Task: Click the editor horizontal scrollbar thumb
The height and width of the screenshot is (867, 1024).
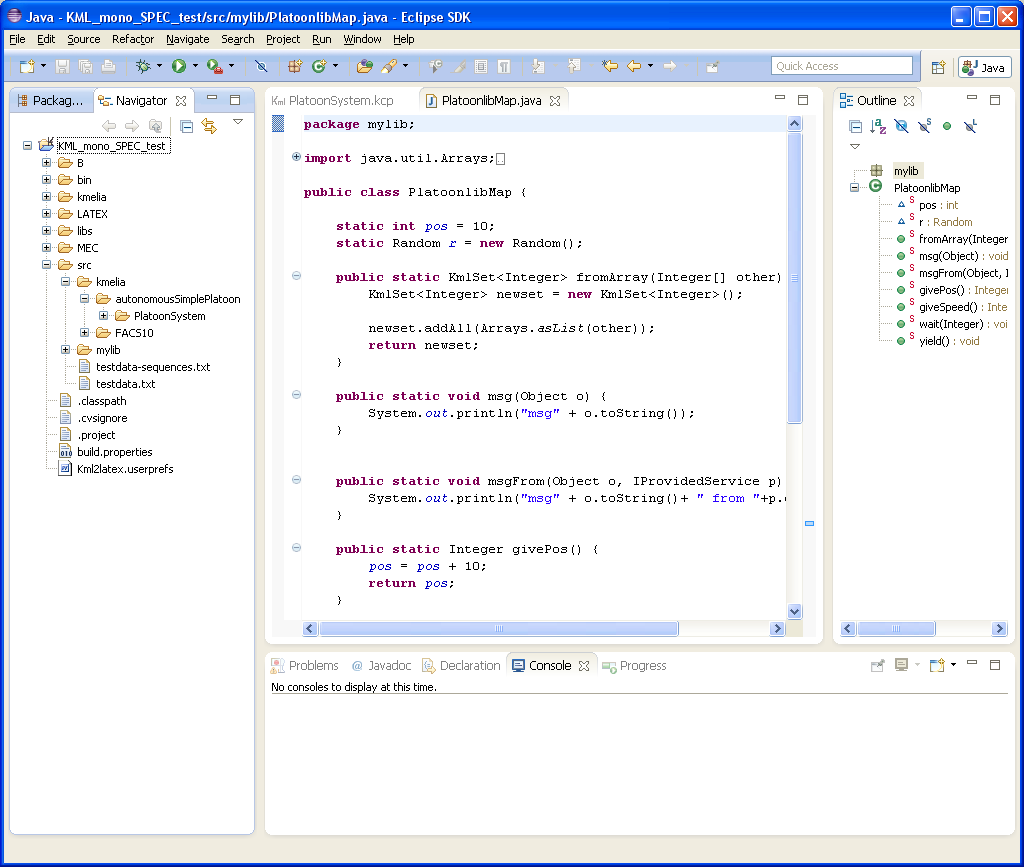Action: tap(498, 629)
